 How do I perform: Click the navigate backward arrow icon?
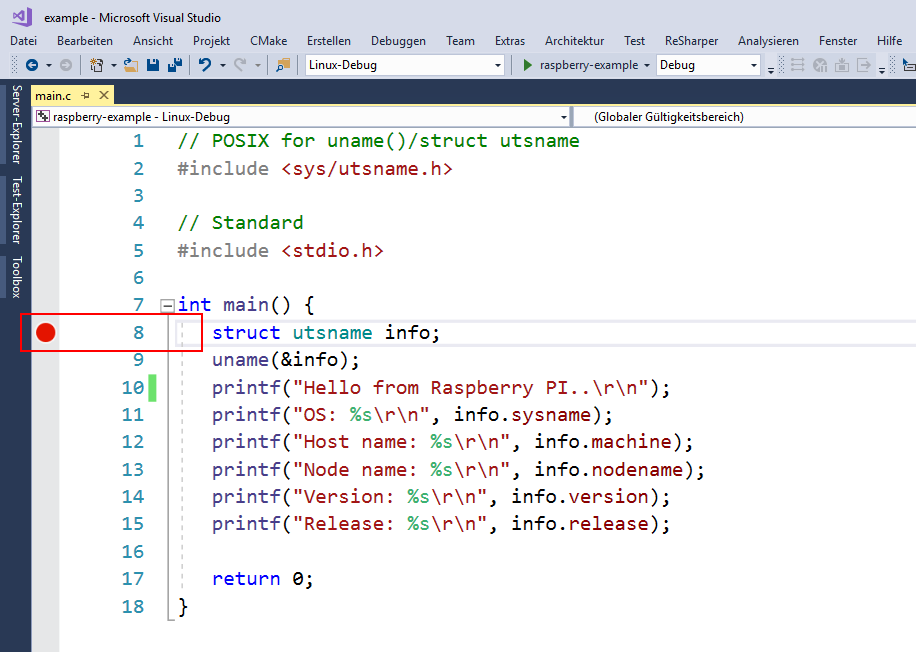32,65
